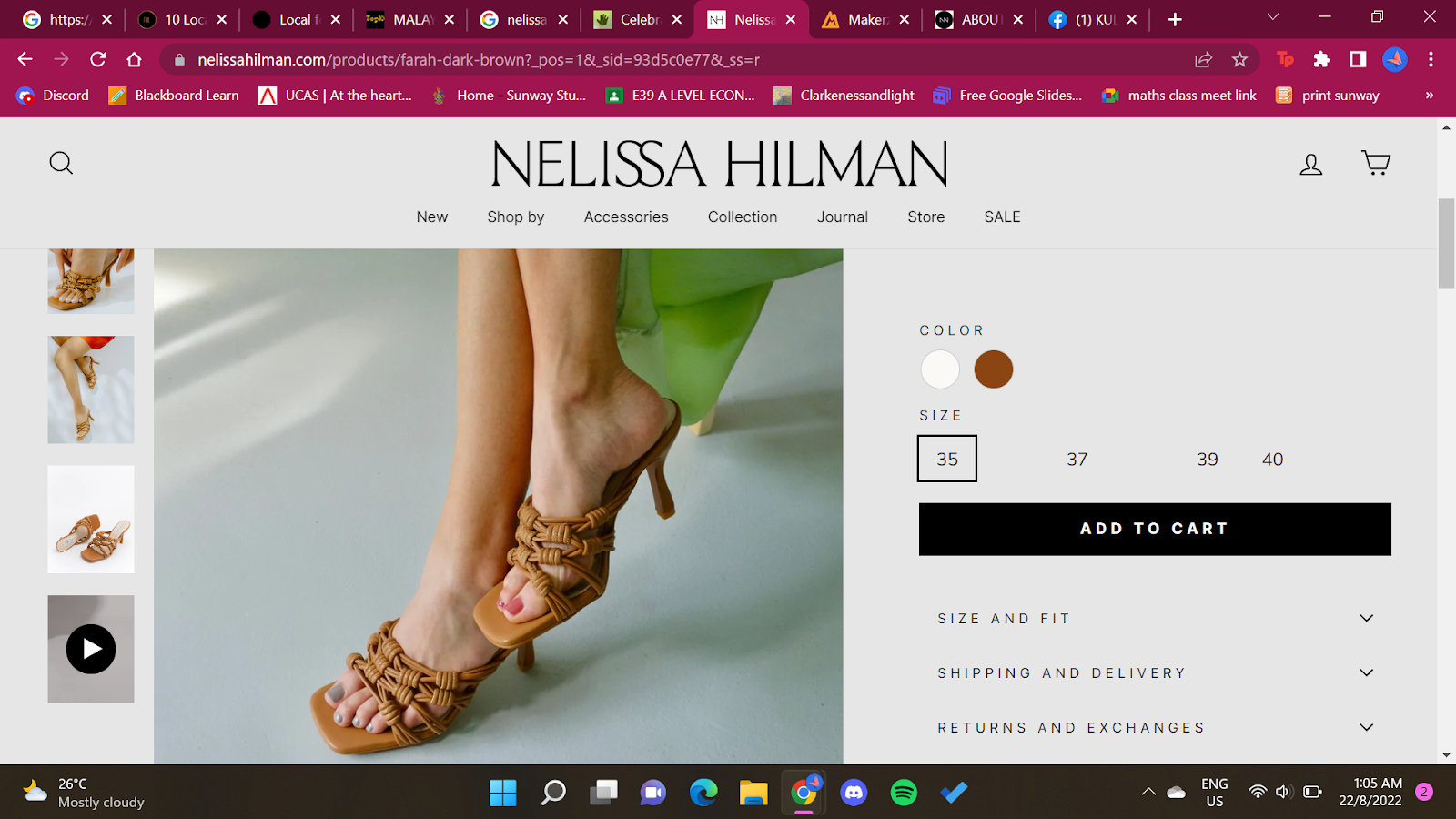Viewport: 1456px width, 819px height.
Task: Open a new browser tab
Action: coord(1175,19)
